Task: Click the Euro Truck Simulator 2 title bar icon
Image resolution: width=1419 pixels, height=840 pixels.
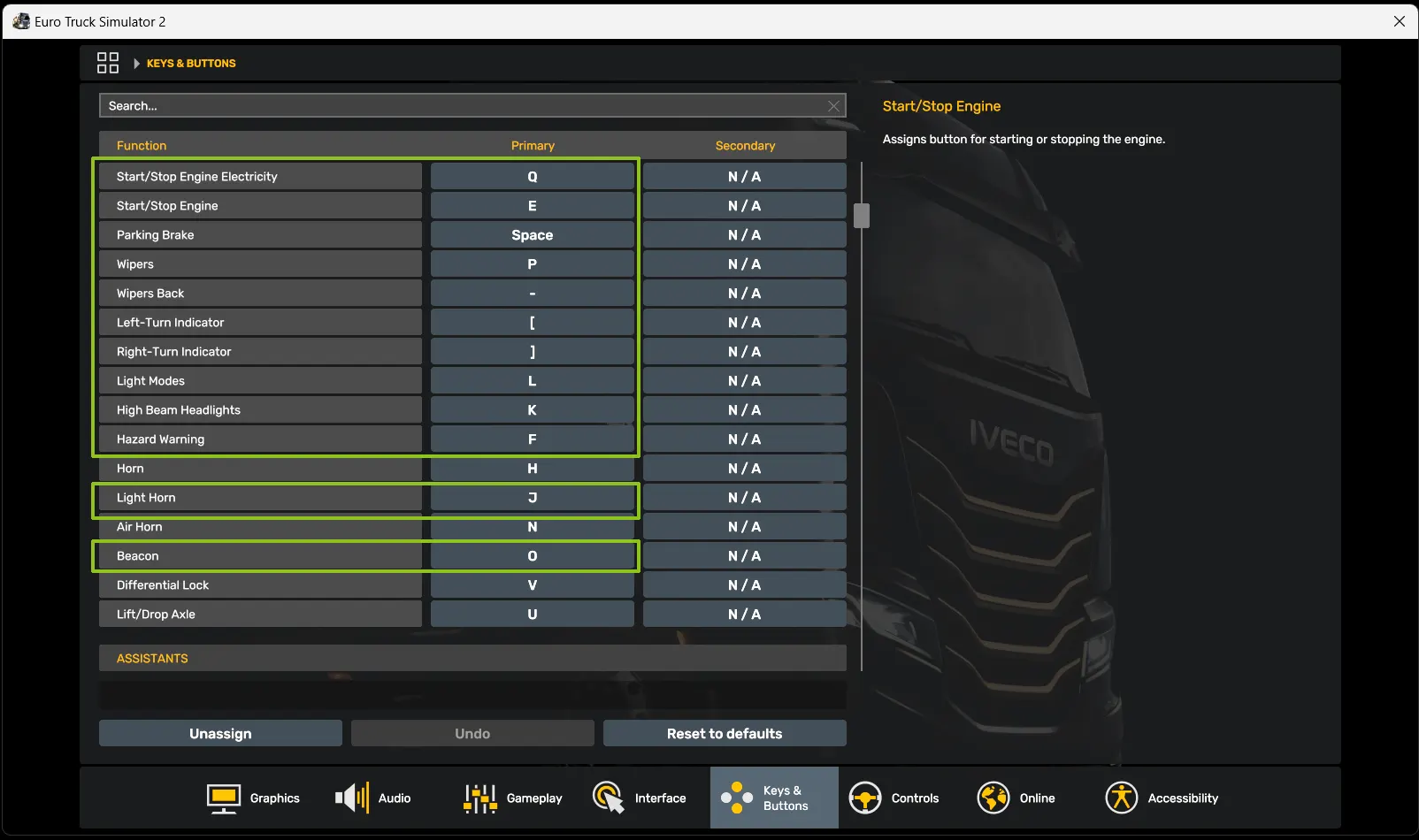Action: pyautogui.click(x=21, y=21)
